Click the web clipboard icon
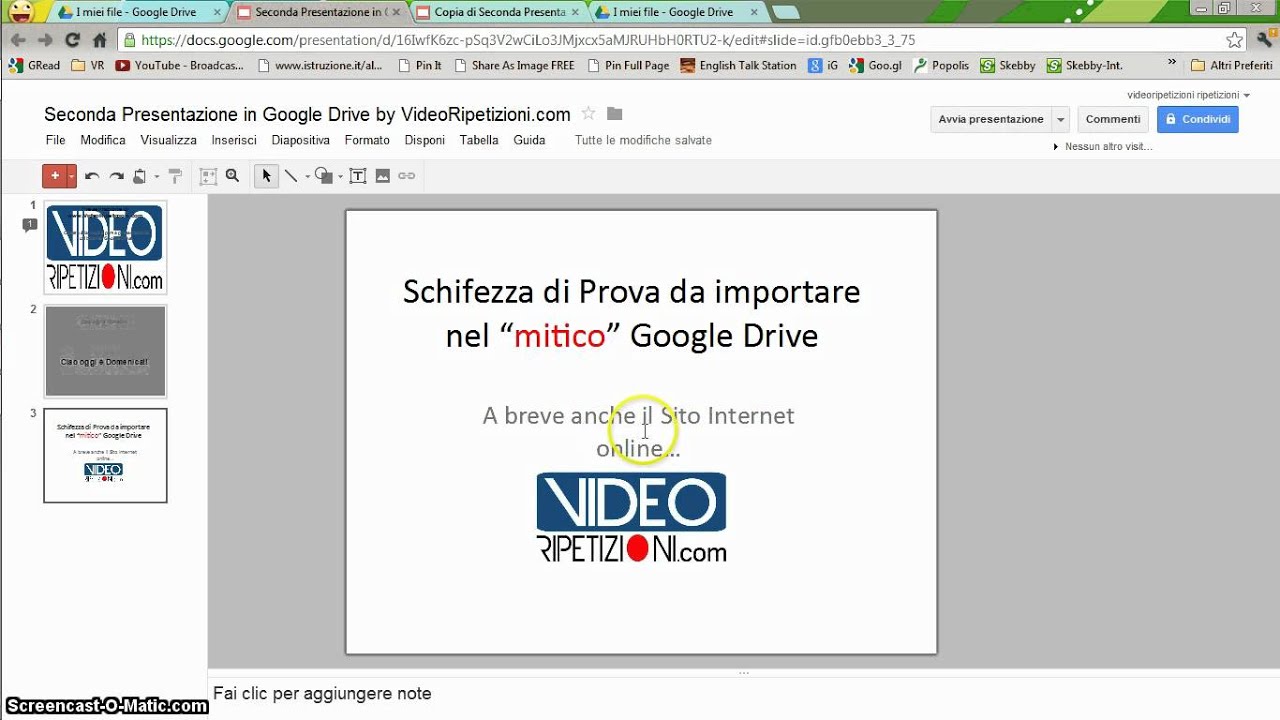 [139, 176]
